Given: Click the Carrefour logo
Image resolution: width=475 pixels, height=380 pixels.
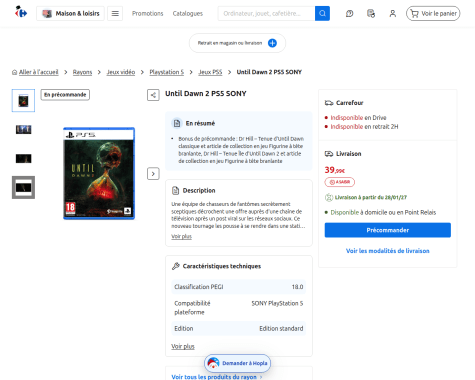Looking at the screenshot, I should click(x=21, y=12).
